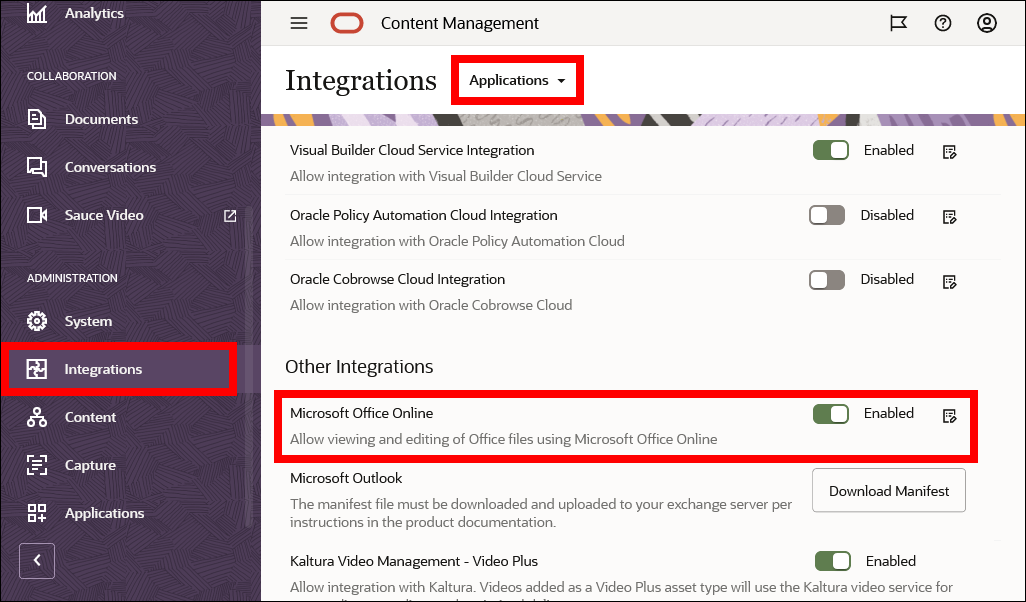The width and height of the screenshot is (1026, 602).
Task: Click the Applications grid icon
Action: coord(37,513)
